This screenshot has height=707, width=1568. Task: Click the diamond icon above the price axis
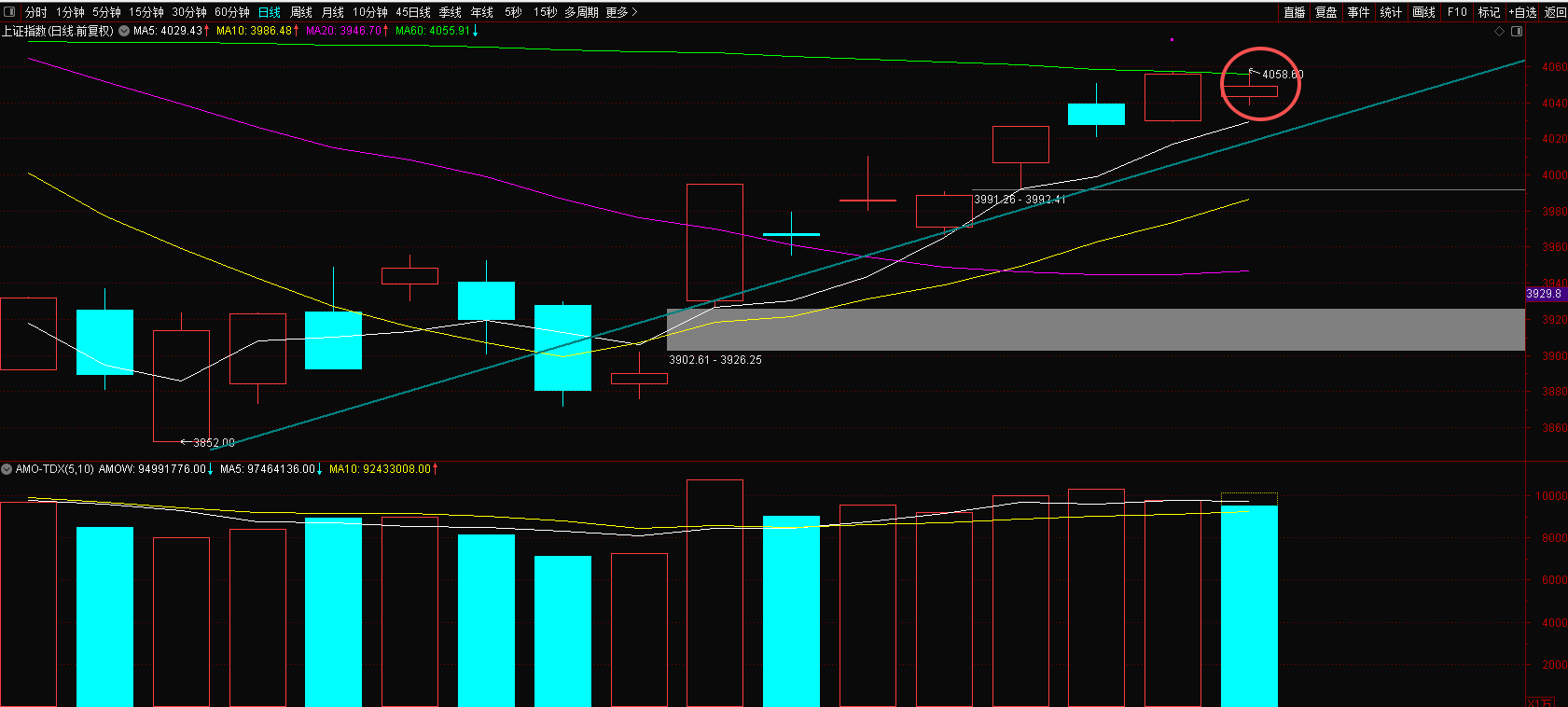1500,31
